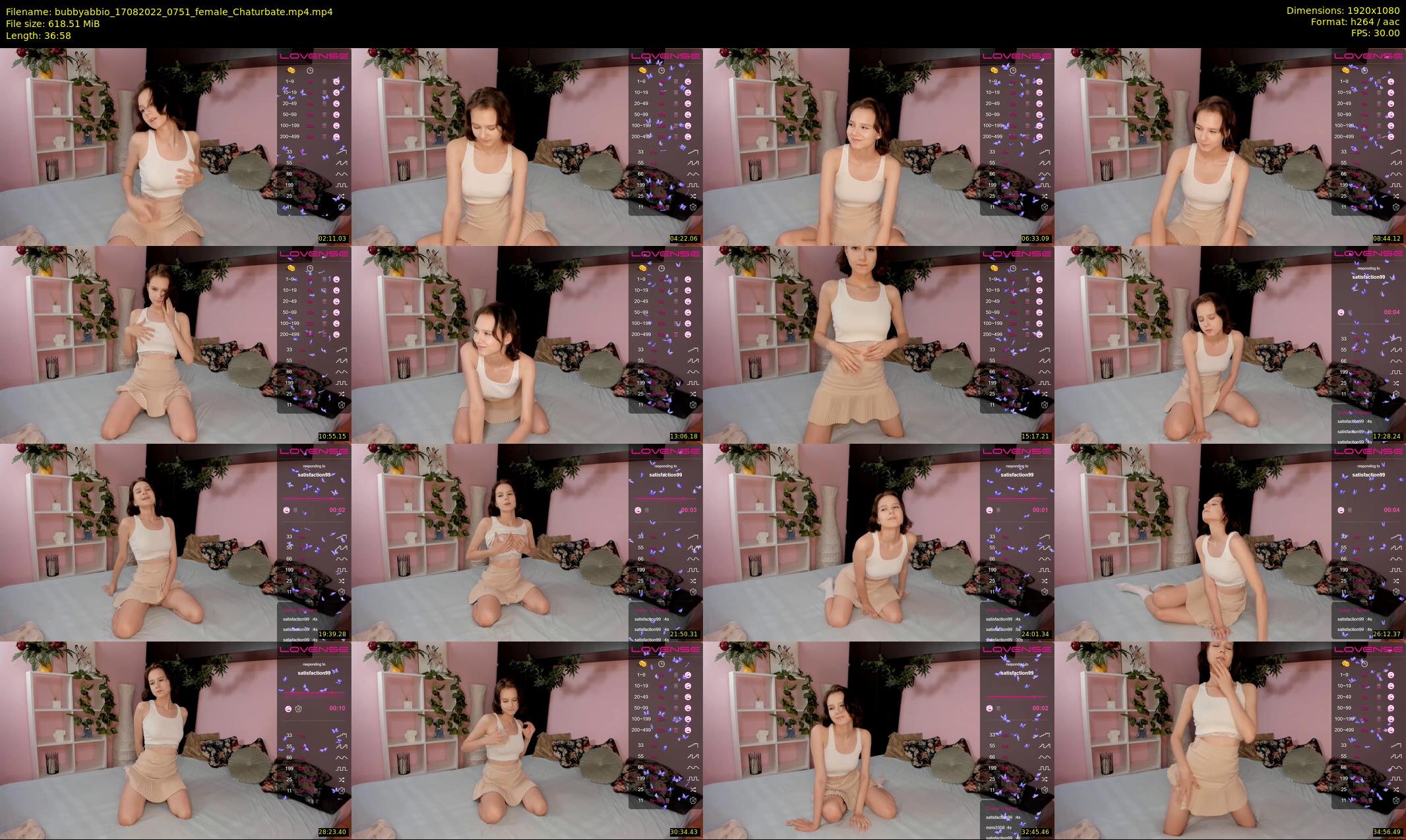1406x840 pixels.
Task: Click the clock icon in first frame overlay
Action: [x=310, y=71]
